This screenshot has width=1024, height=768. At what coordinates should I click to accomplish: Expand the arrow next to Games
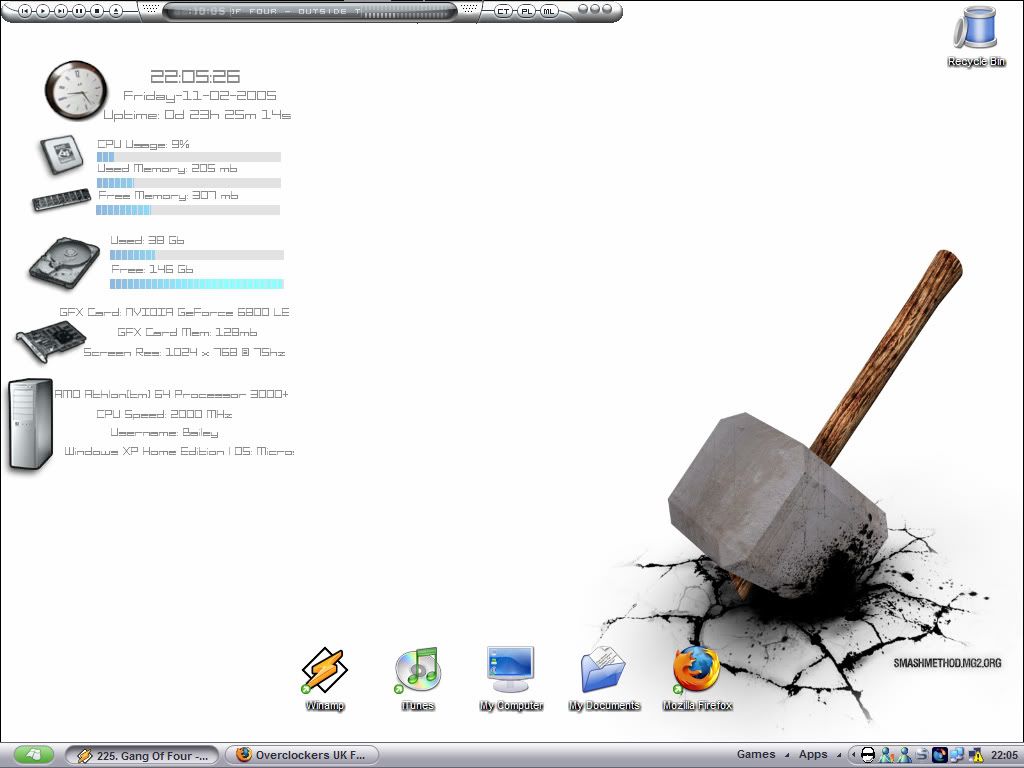[786, 755]
